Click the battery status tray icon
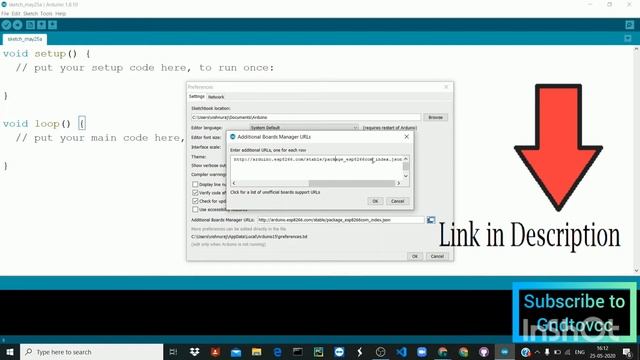 pyautogui.click(x=557, y=352)
